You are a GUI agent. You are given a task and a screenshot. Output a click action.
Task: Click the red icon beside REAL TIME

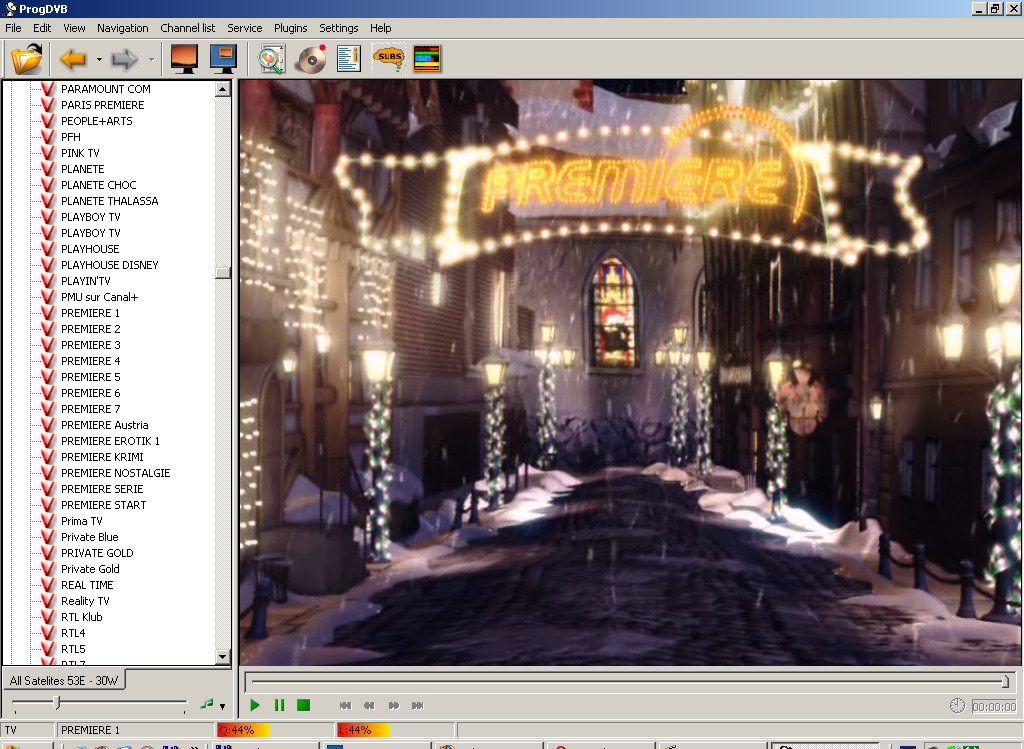pos(48,584)
